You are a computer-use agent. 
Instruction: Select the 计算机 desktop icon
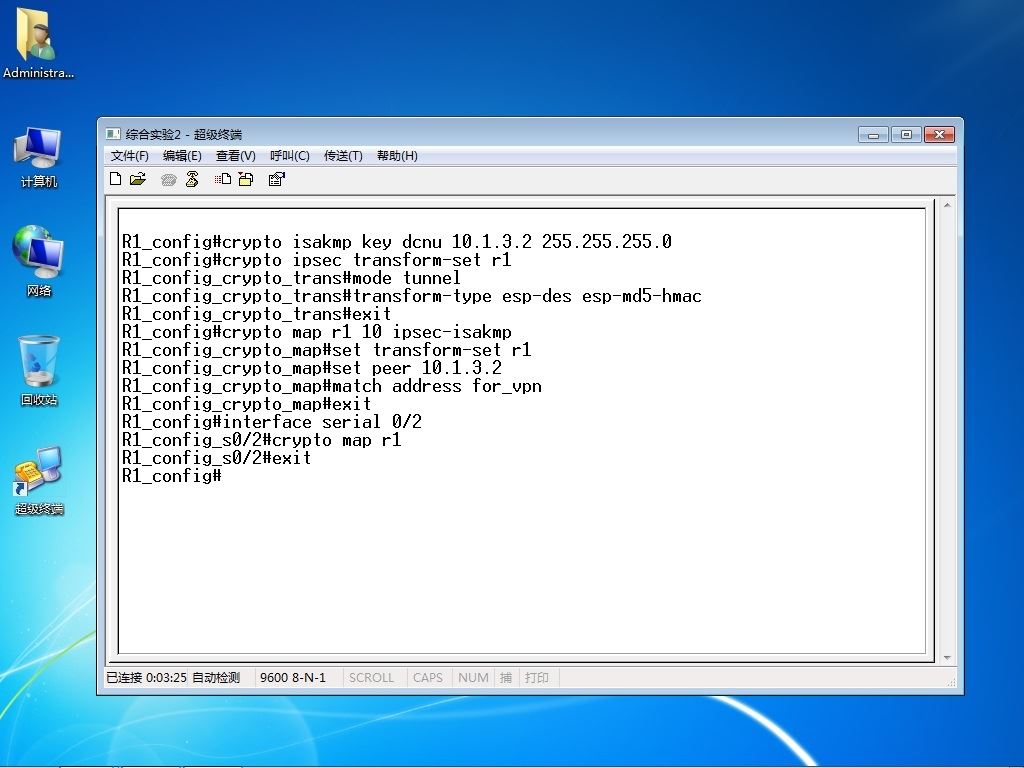(39, 157)
